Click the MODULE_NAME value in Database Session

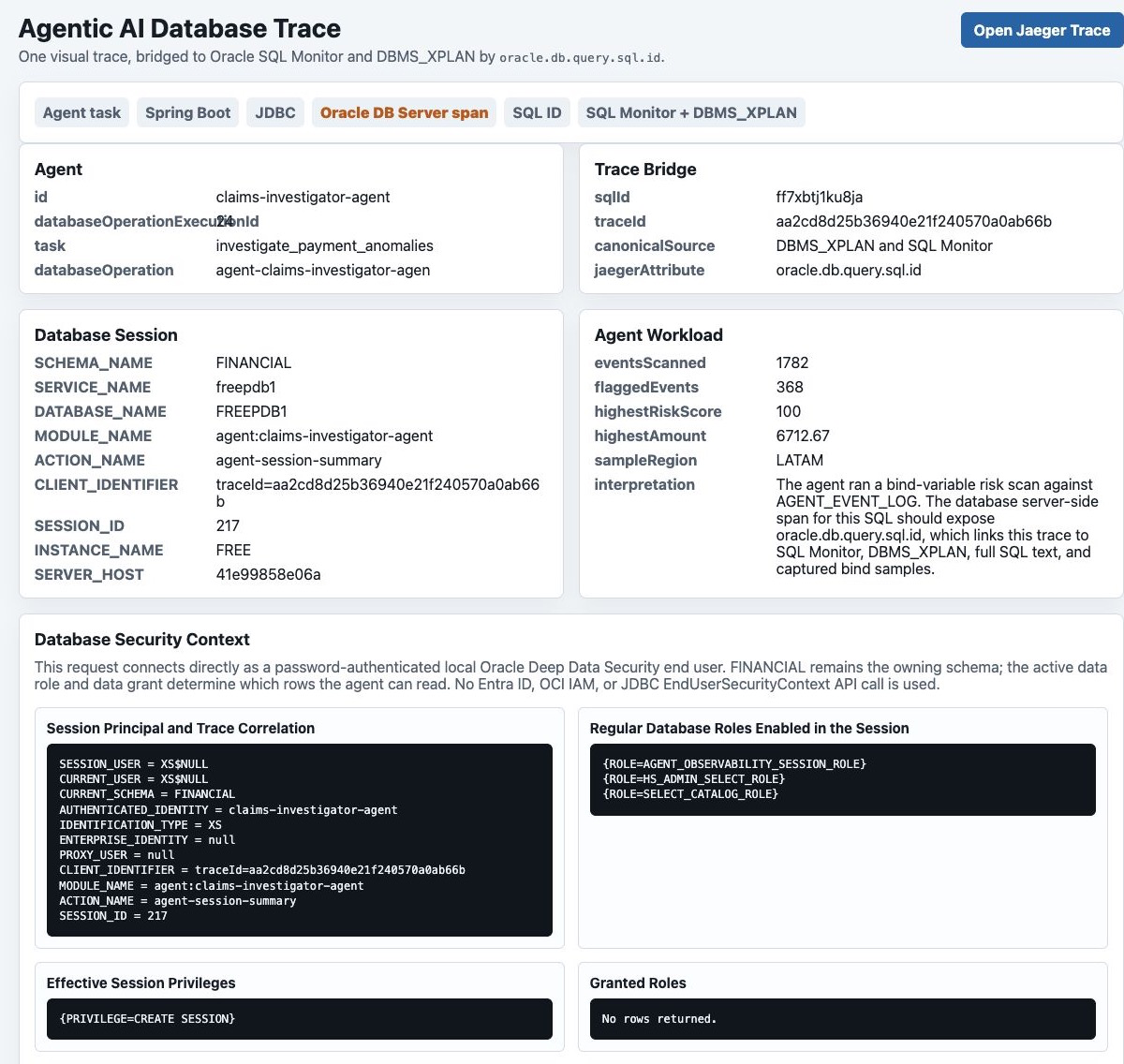point(324,436)
